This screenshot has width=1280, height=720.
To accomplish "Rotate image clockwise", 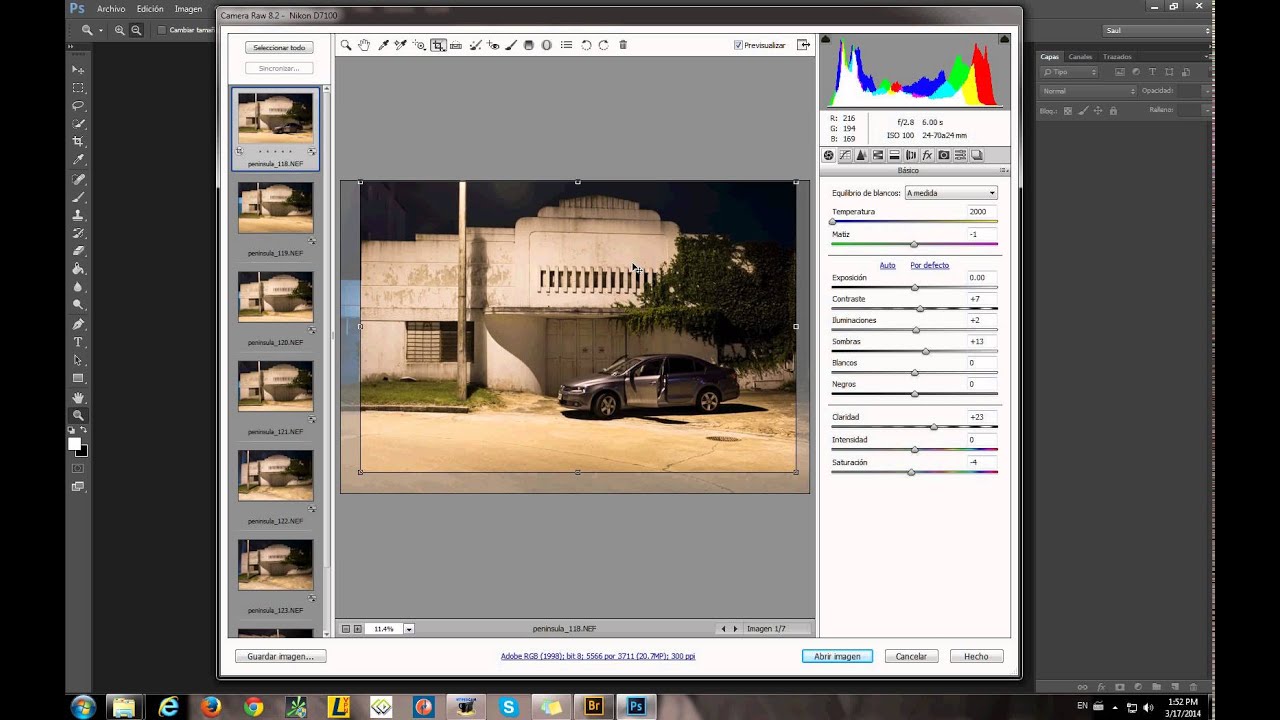I will tap(604, 45).
